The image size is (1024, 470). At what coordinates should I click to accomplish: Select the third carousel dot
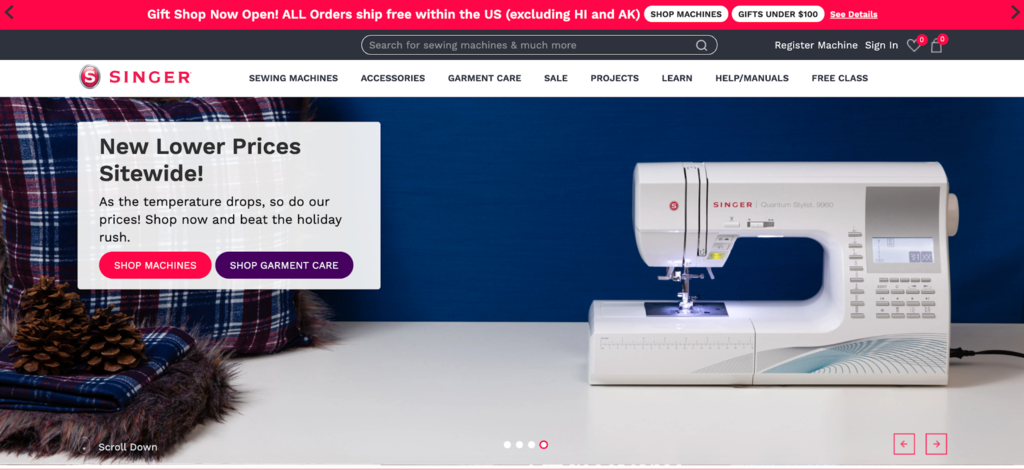coord(532,445)
